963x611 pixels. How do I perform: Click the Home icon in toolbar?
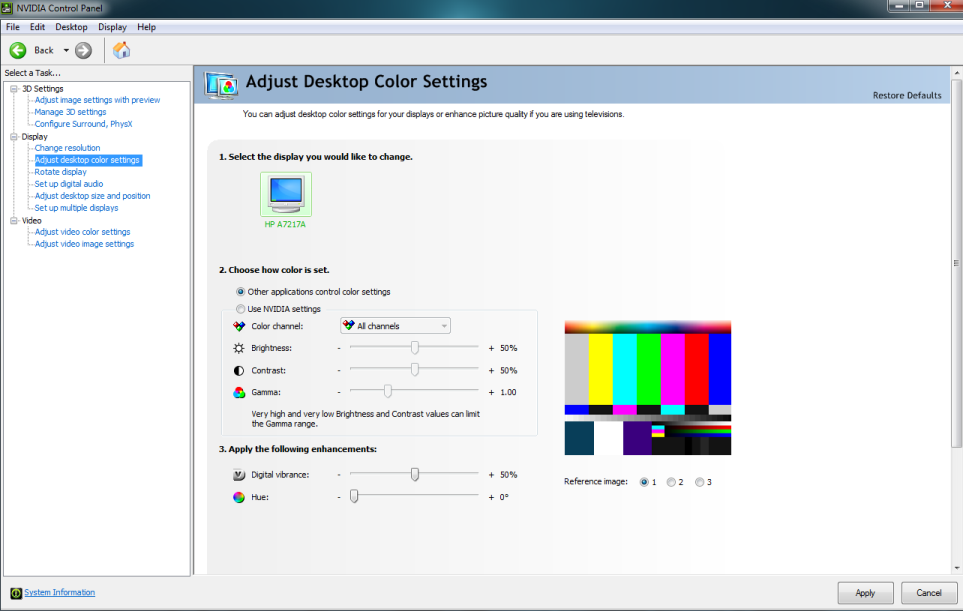tap(122, 50)
